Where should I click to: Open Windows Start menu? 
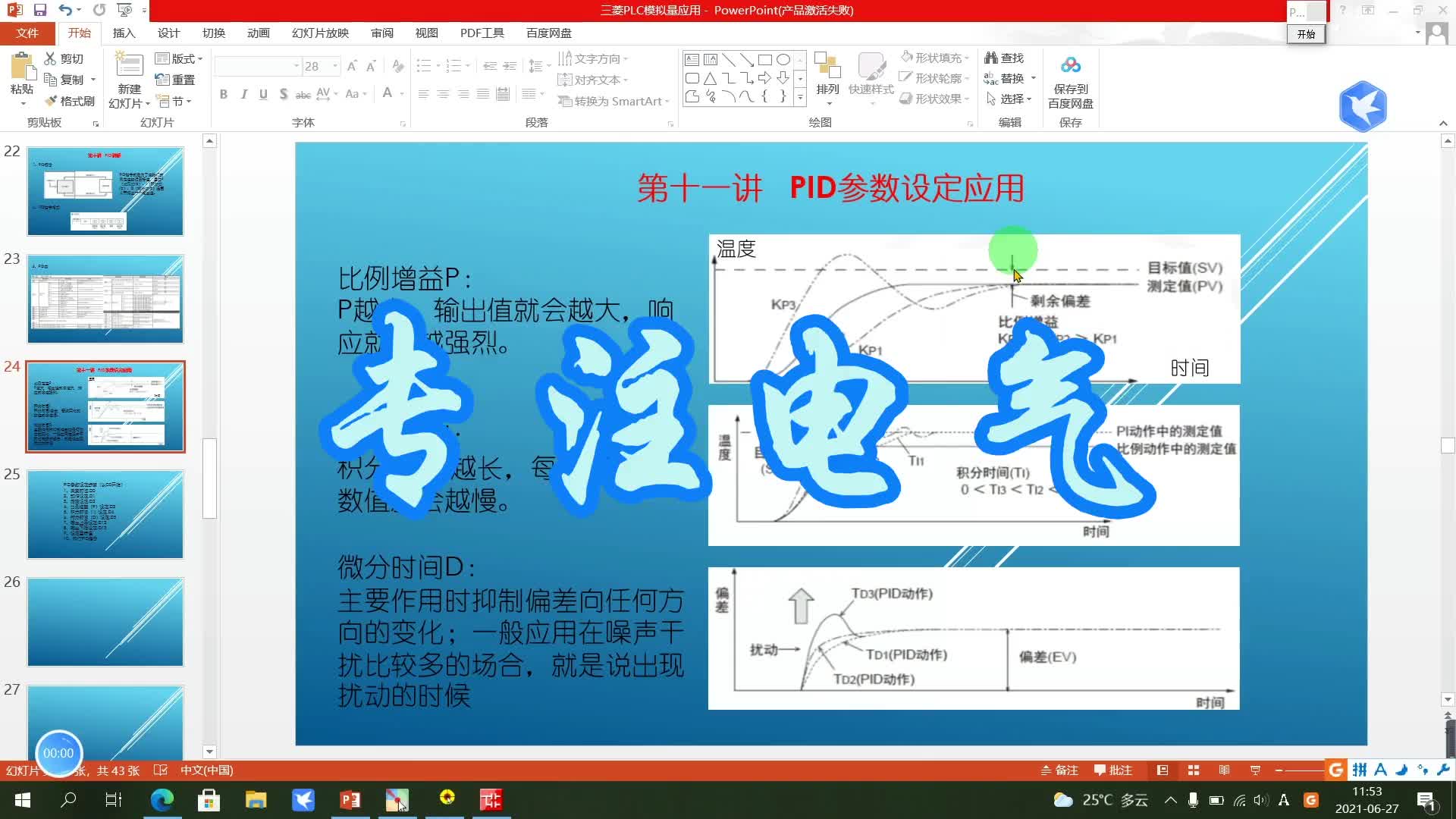(x=23, y=800)
